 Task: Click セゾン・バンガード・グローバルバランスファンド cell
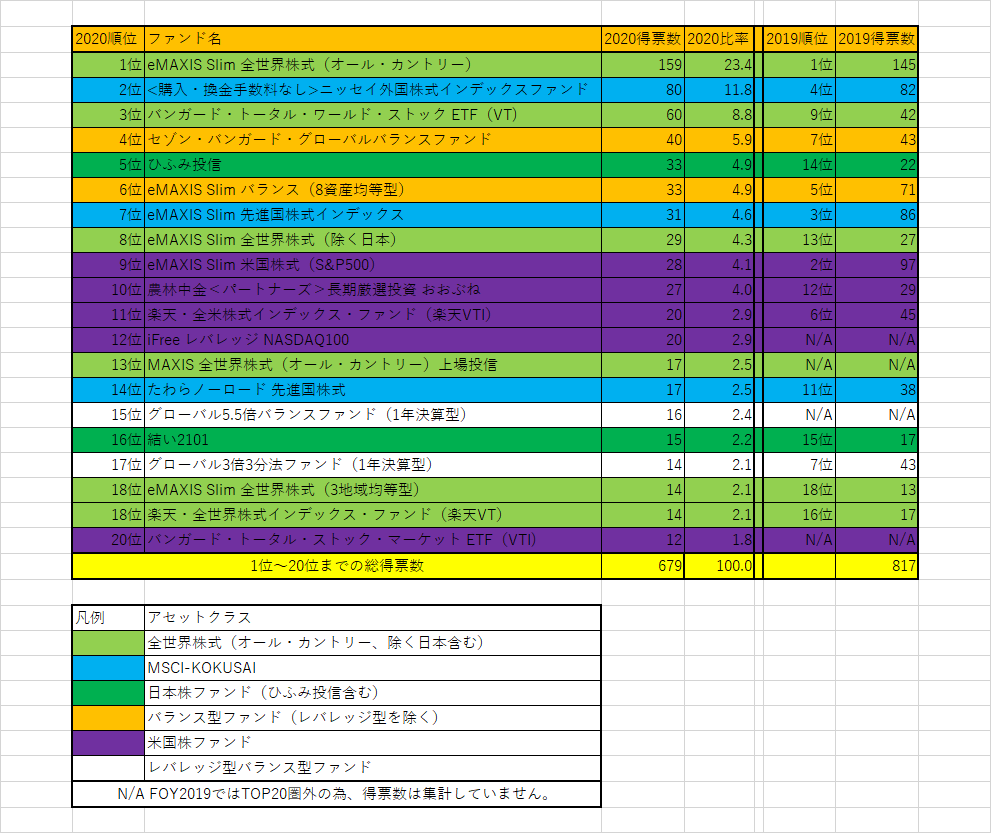(373, 140)
